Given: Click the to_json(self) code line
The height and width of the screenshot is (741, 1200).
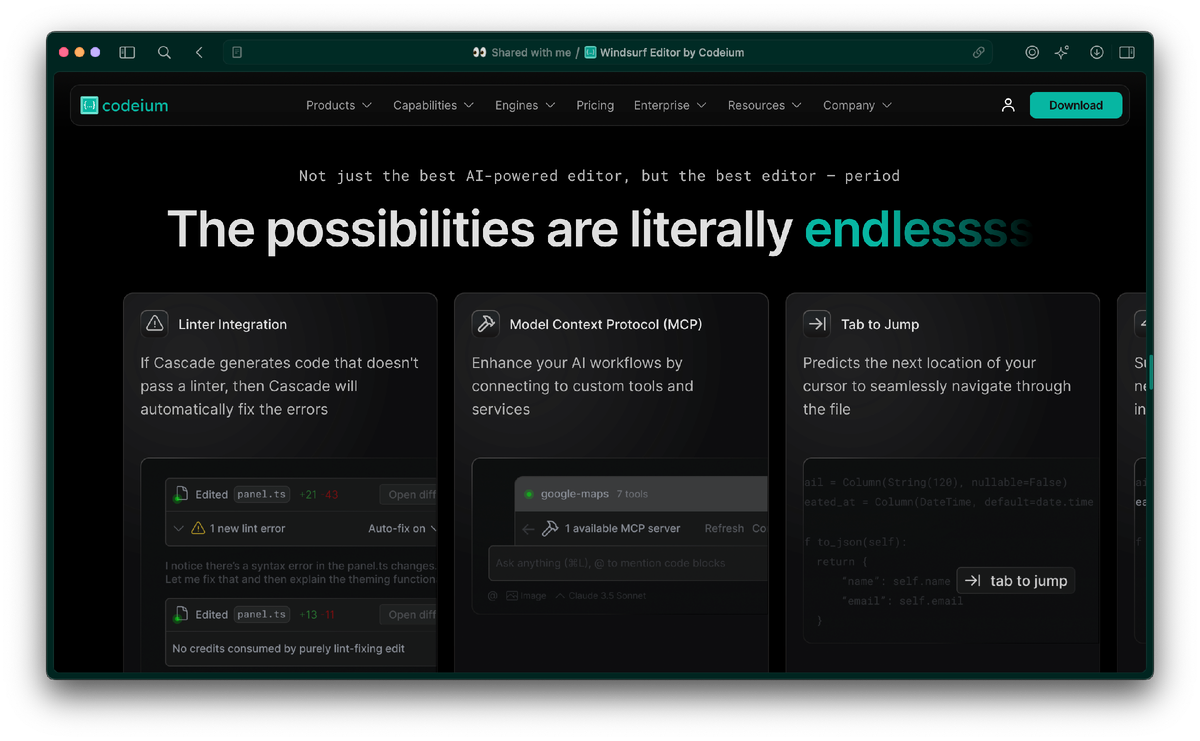Looking at the screenshot, I should (855, 543).
